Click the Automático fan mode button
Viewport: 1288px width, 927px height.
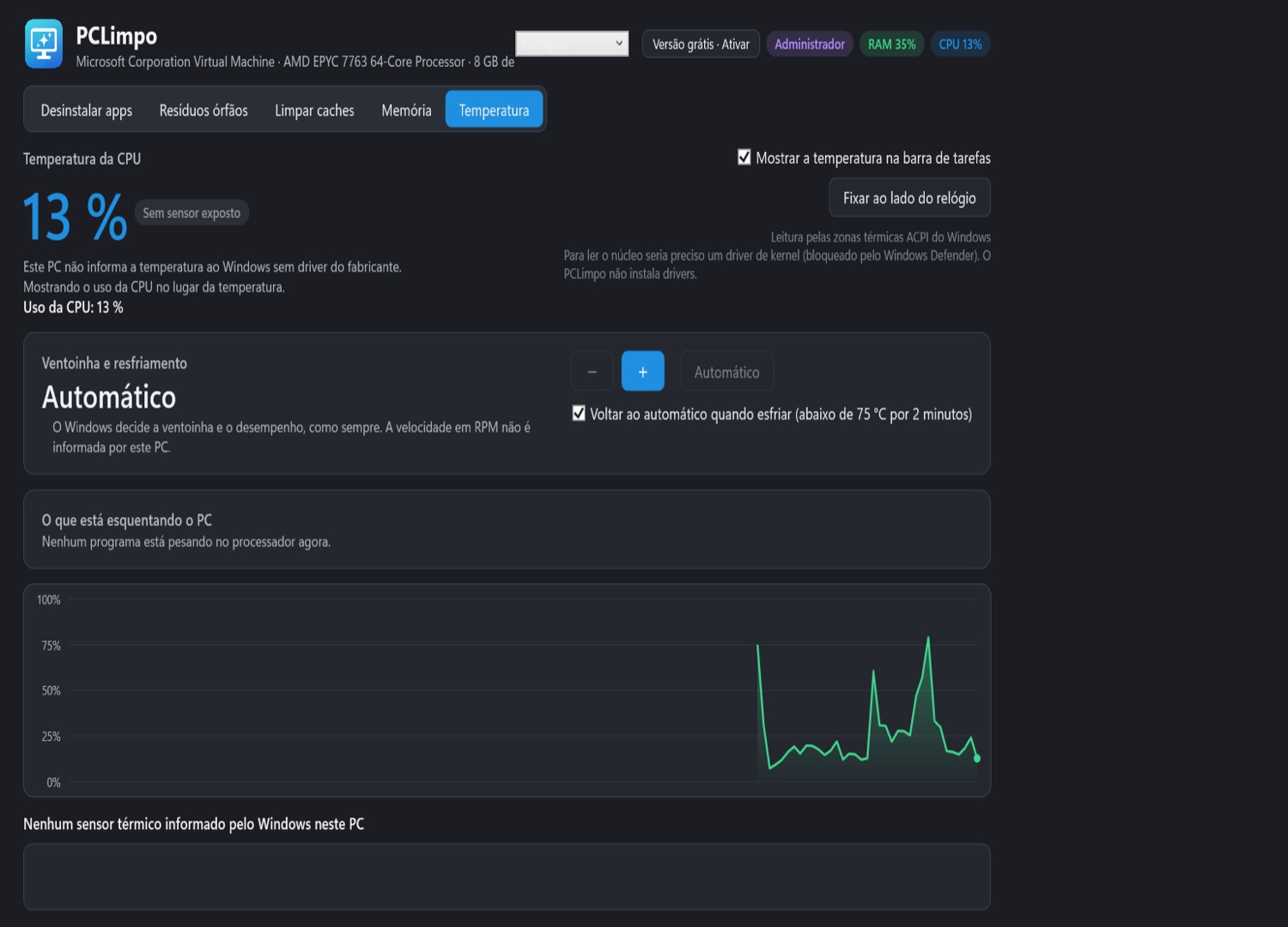coord(726,372)
